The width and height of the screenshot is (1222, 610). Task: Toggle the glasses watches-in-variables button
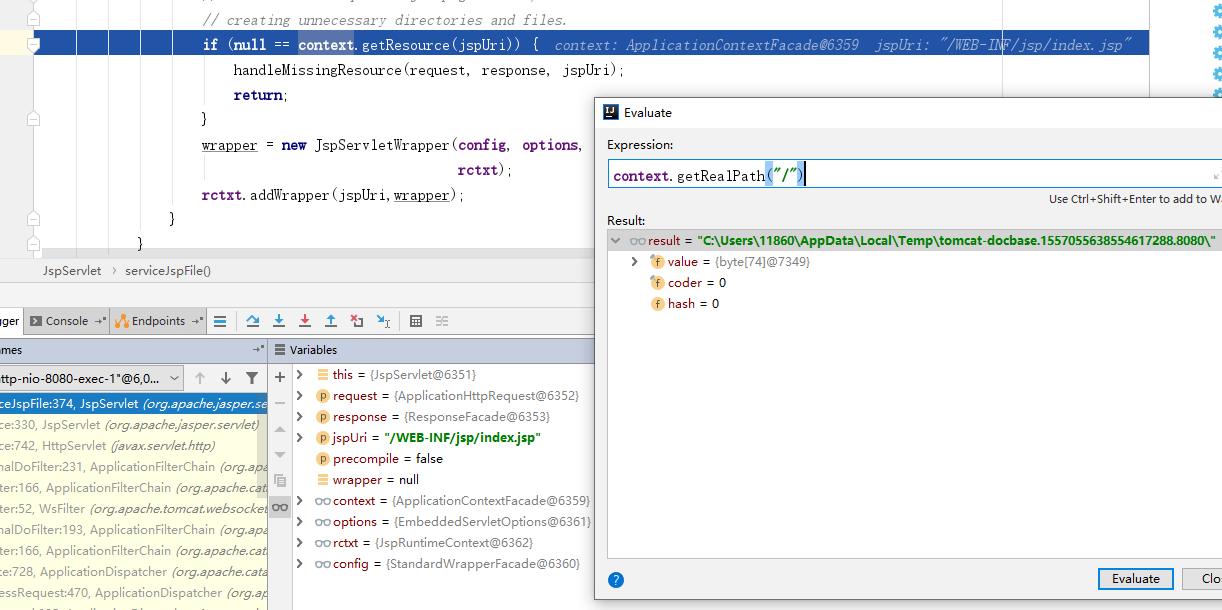click(x=280, y=507)
